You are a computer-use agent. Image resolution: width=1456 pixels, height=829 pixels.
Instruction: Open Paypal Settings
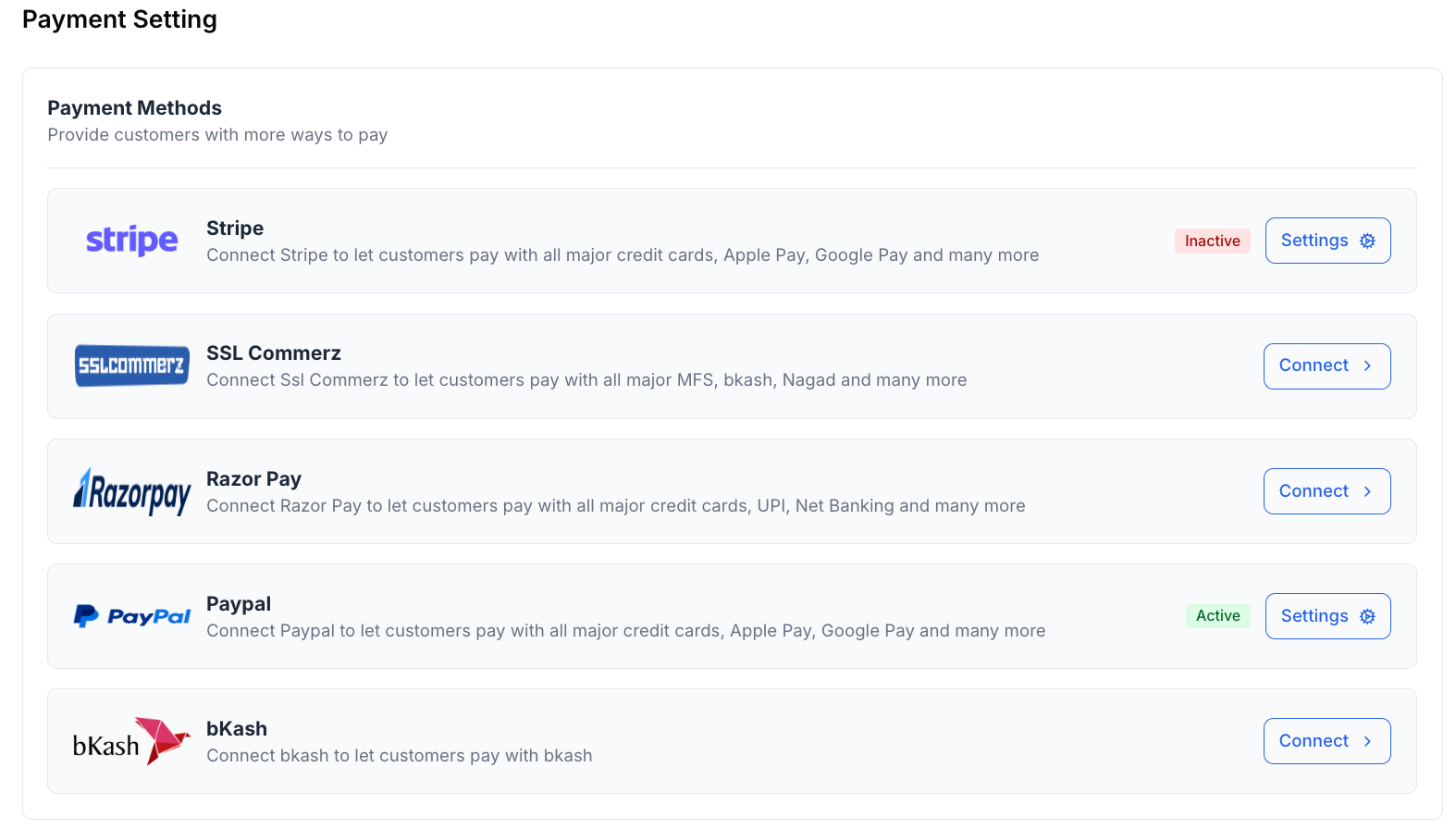(1326, 616)
